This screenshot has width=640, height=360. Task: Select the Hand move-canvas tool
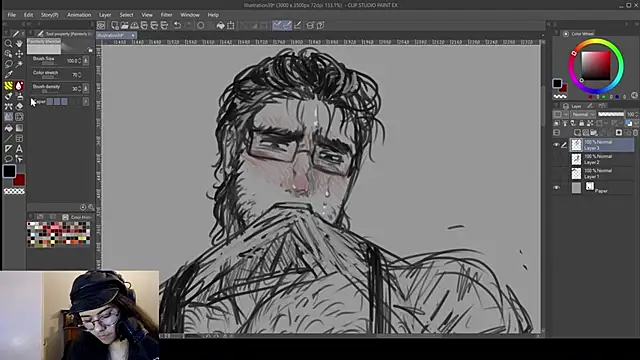(19, 43)
